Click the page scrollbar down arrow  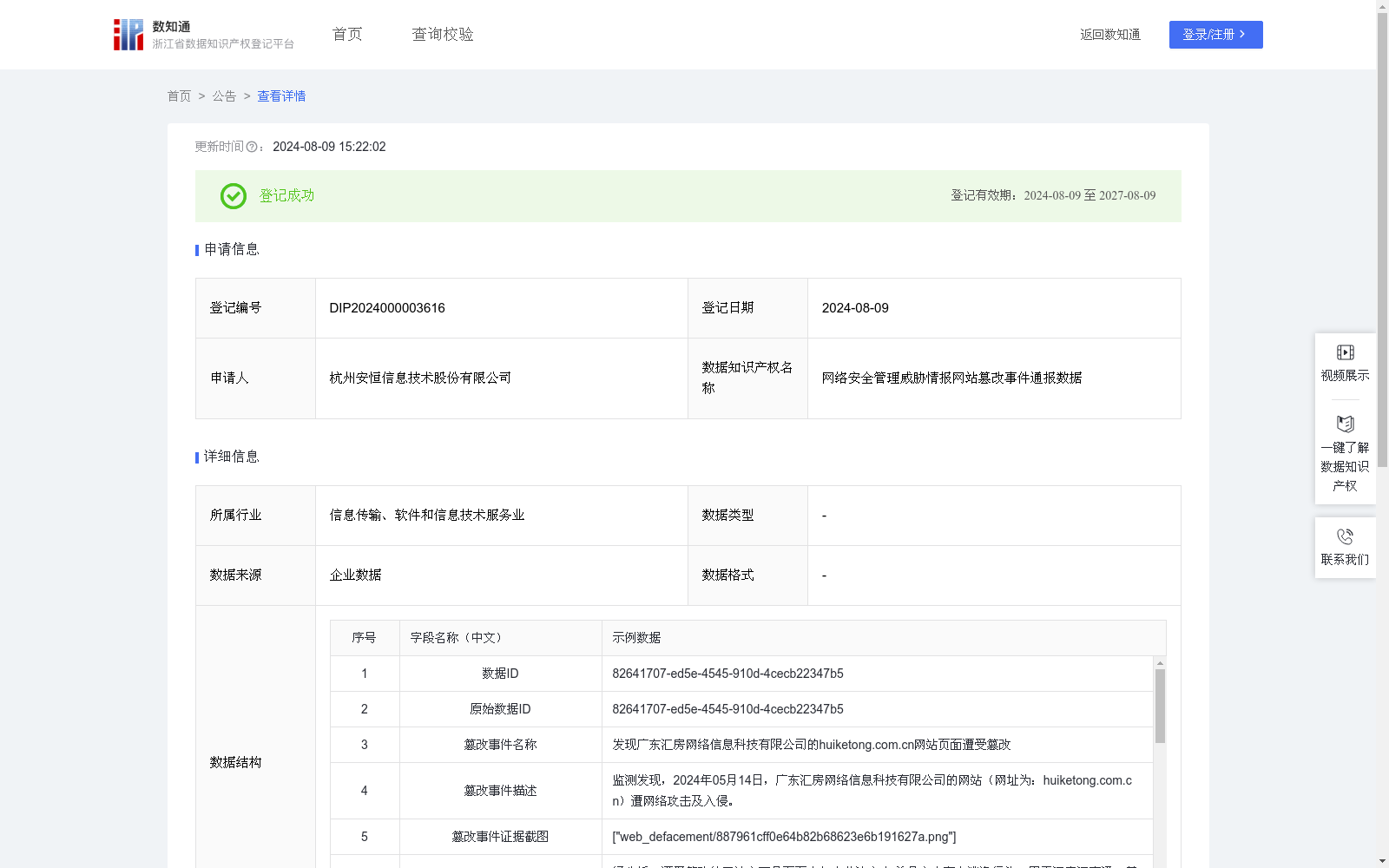(1382, 861)
